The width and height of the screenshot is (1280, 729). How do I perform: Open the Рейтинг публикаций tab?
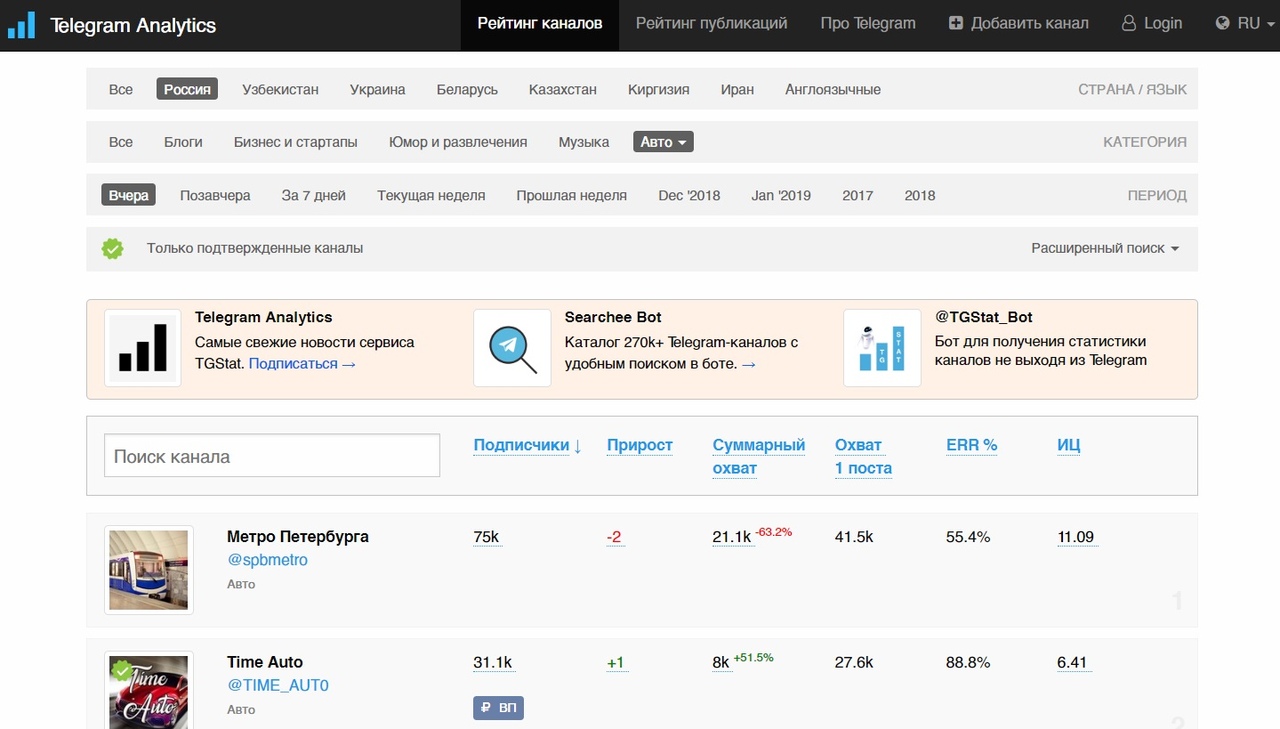(711, 23)
